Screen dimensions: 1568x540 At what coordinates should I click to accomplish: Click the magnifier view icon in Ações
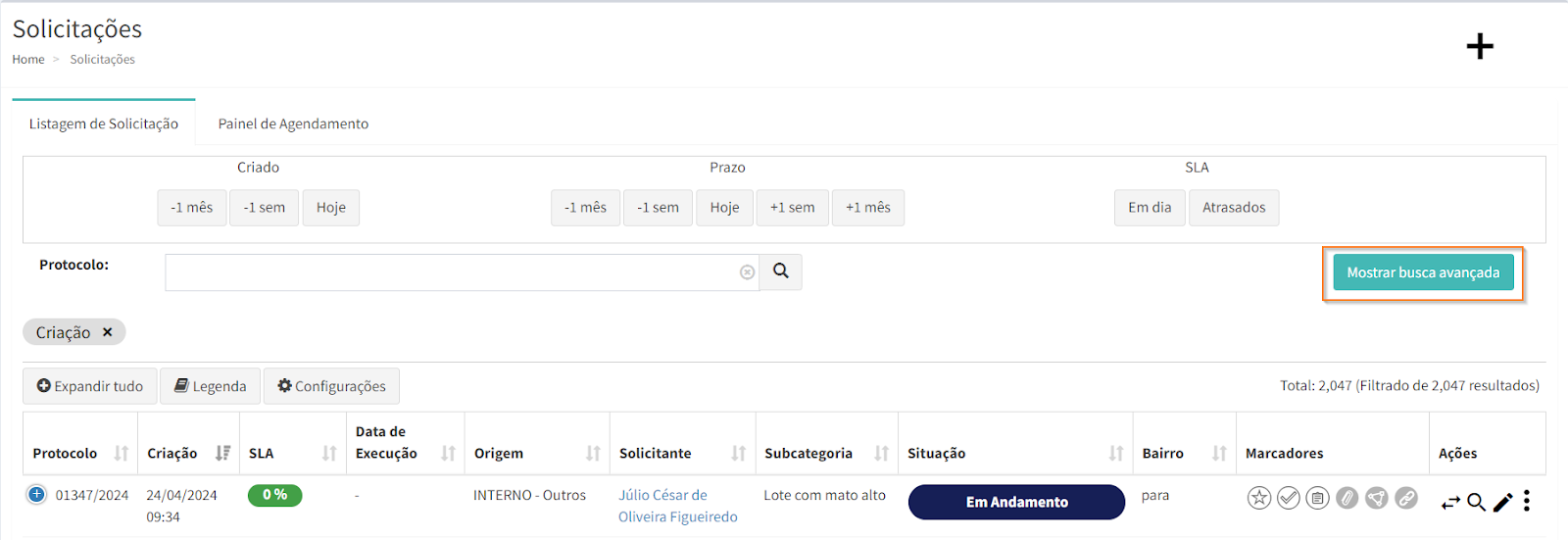pos(1476,503)
